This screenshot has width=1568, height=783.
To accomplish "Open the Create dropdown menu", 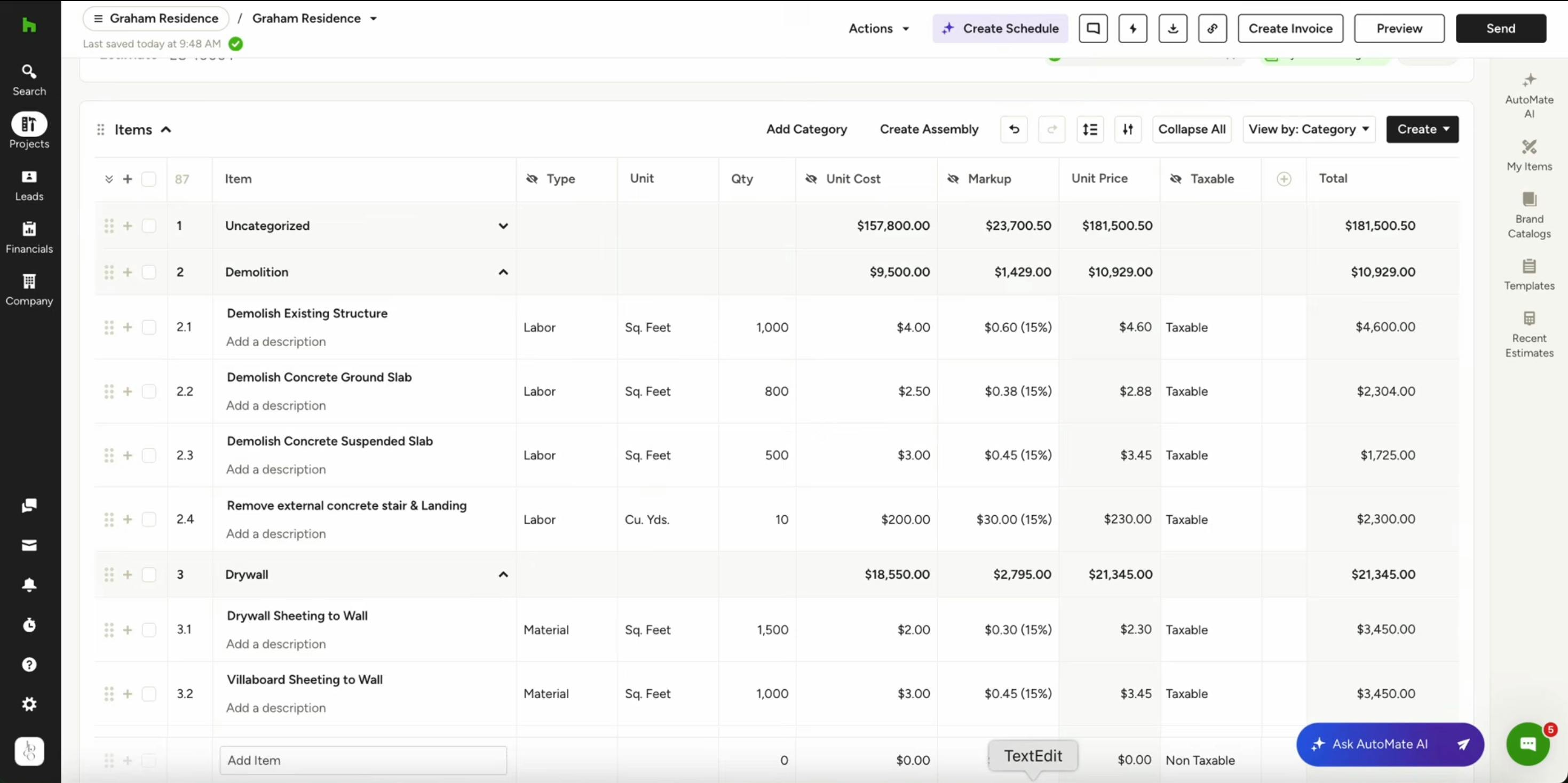I will pos(1422,129).
